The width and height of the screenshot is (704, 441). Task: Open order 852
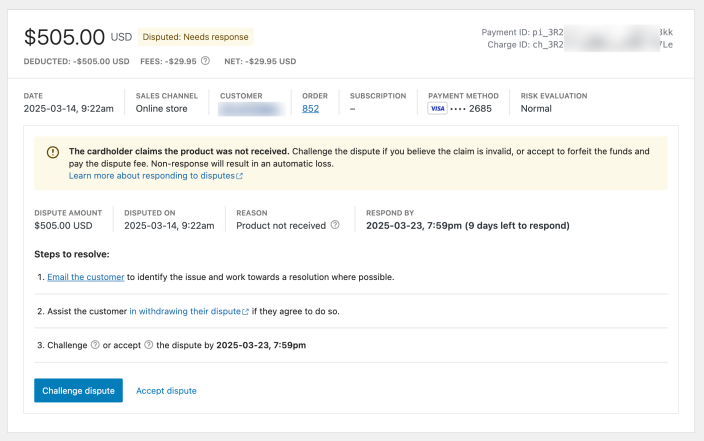pyautogui.click(x=310, y=108)
